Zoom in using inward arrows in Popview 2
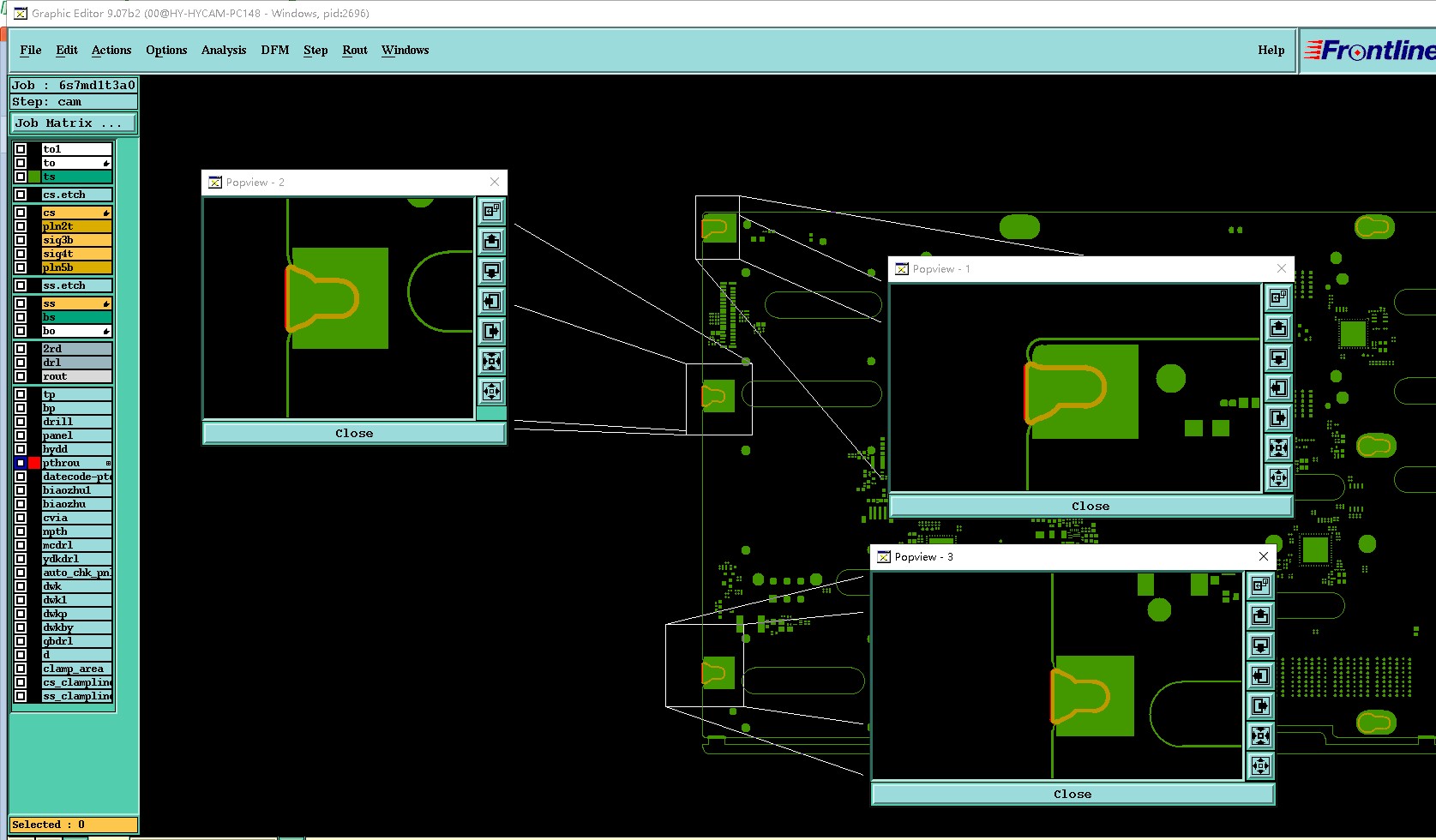Image resolution: width=1436 pixels, height=840 pixels. 492,361
